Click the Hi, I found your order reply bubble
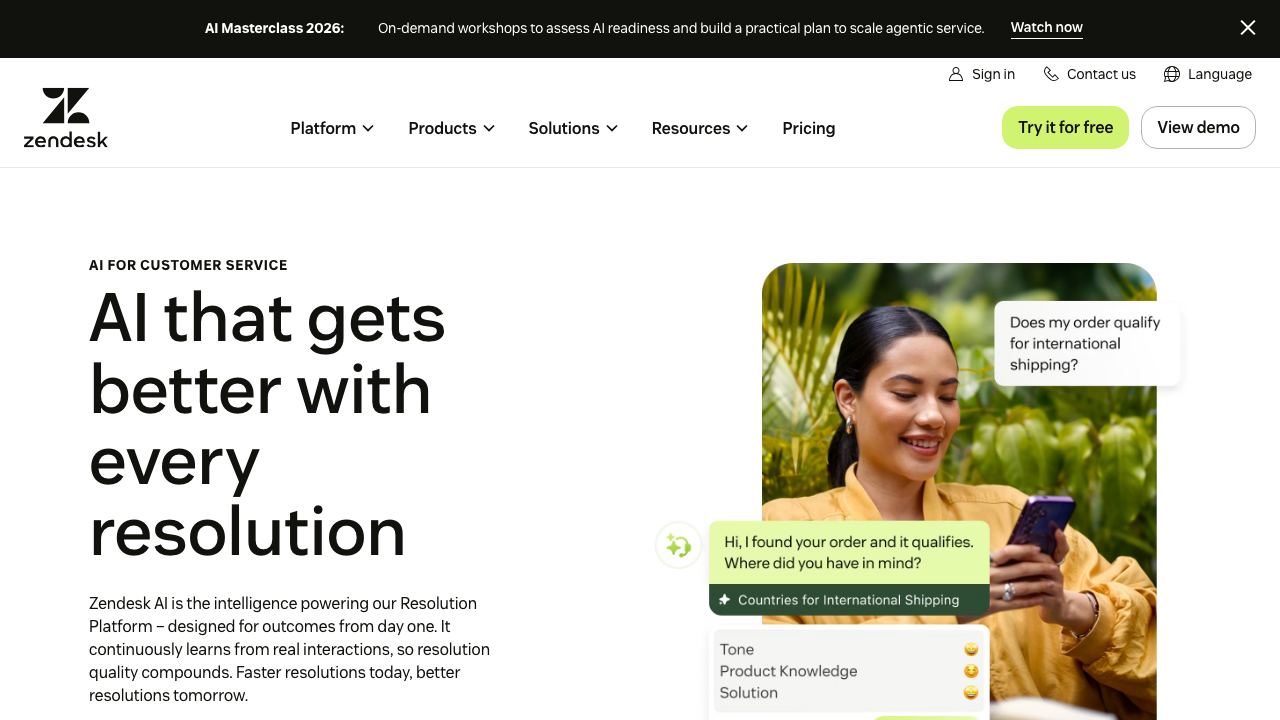 pyautogui.click(x=849, y=552)
